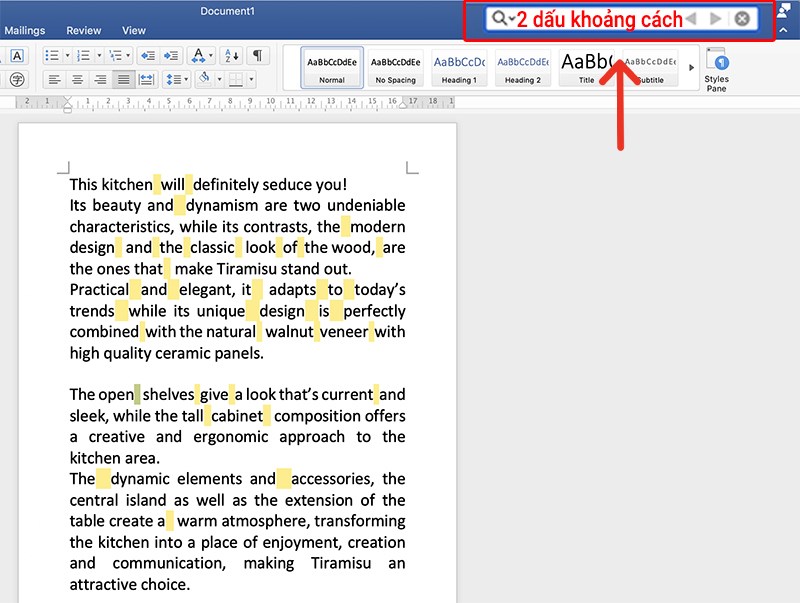The width and height of the screenshot is (800, 603).
Task: Click the increase indent icon
Action: pyautogui.click(x=171, y=56)
